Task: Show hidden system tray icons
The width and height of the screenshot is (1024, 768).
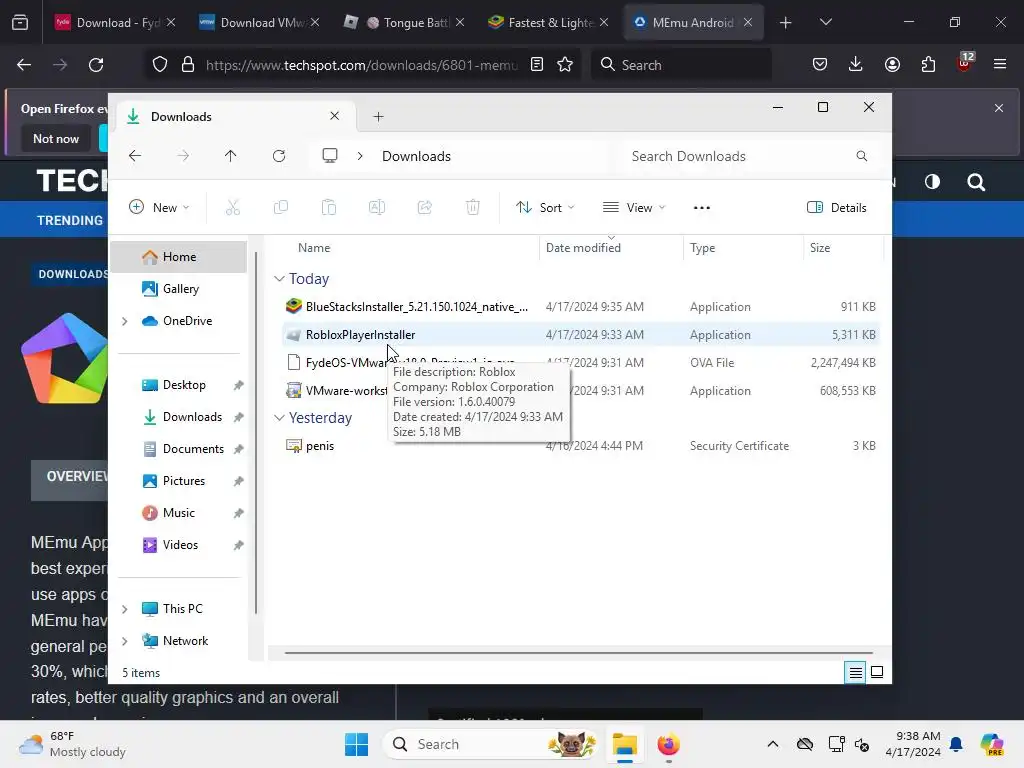Action: (773, 744)
